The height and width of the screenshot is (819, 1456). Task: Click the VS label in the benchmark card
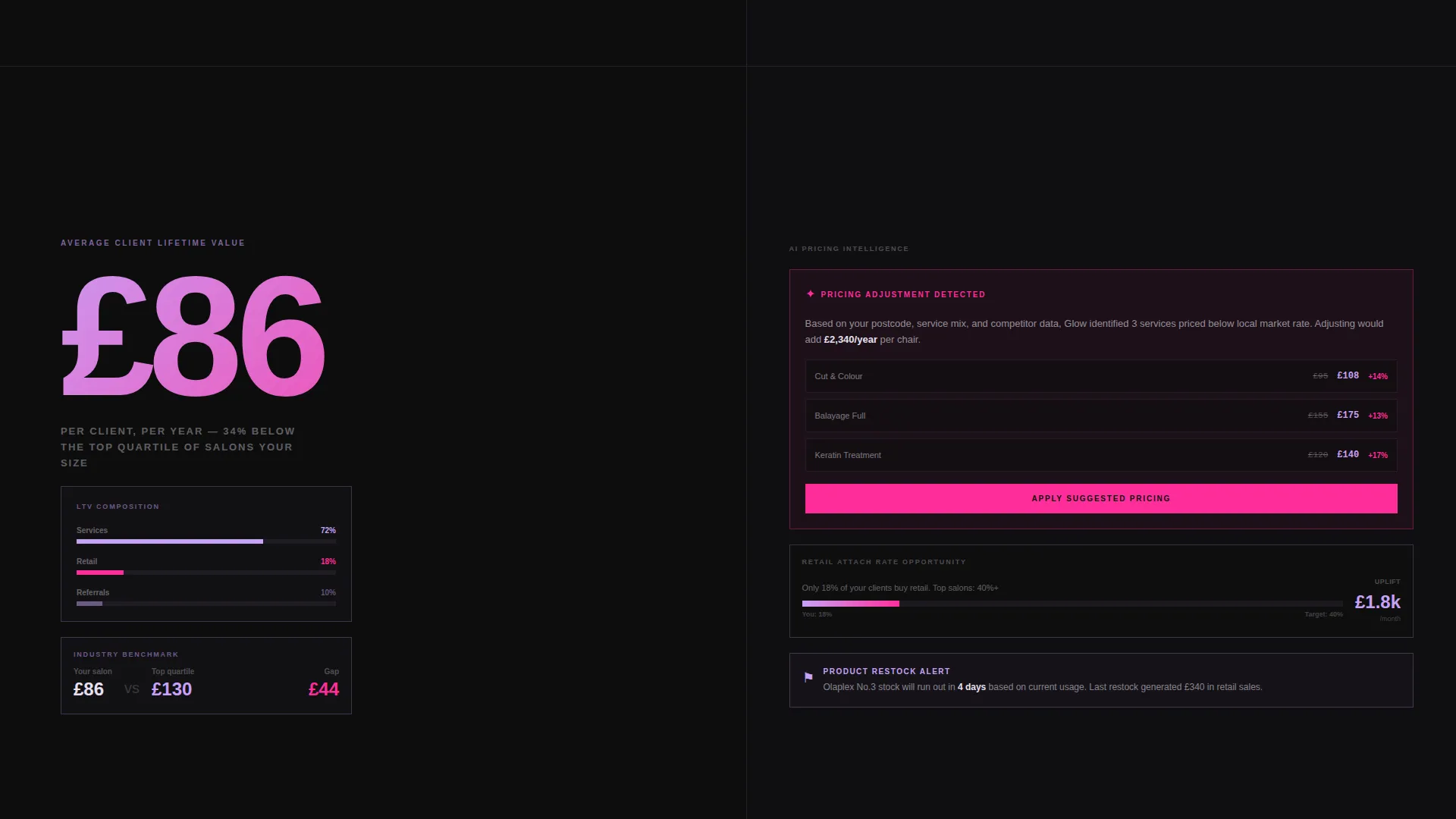132,689
